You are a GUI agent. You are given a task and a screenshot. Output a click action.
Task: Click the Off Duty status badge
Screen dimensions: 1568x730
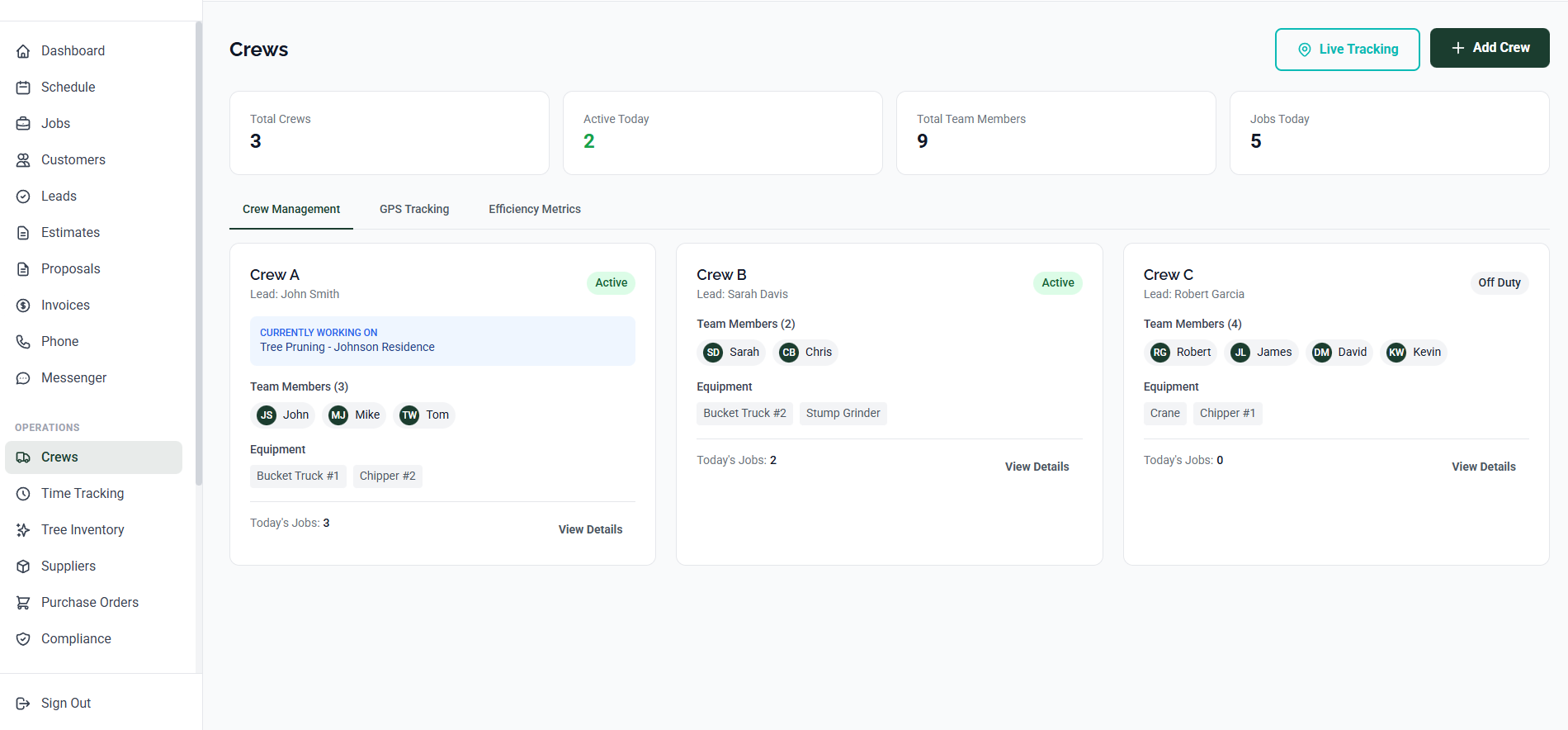1499,282
